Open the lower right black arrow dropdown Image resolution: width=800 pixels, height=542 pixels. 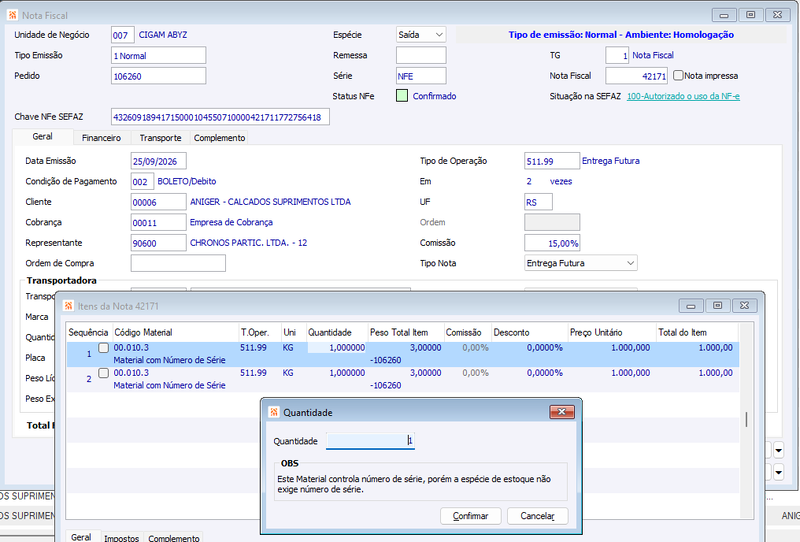pos(779,472)
